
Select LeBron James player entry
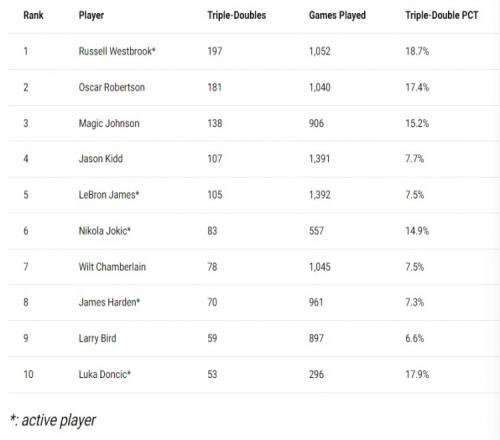click(109, 195)
